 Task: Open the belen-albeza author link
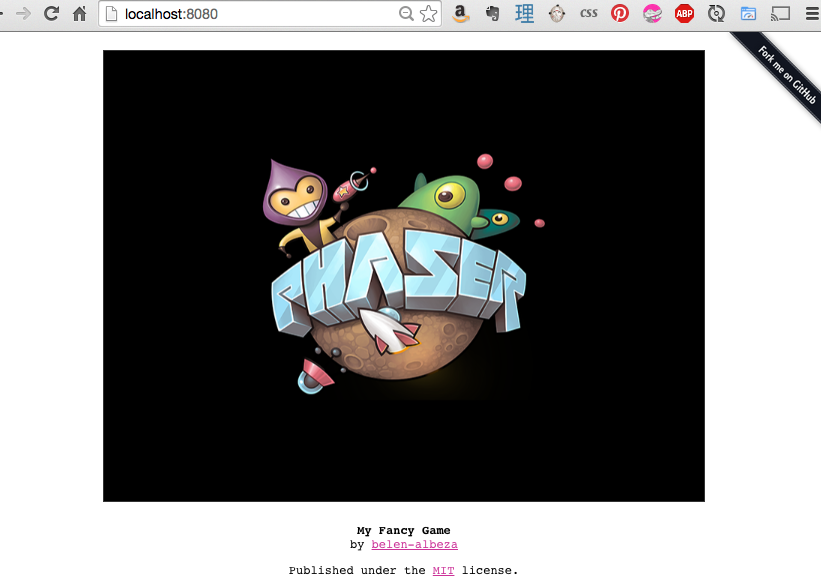(x=414, y=545)
